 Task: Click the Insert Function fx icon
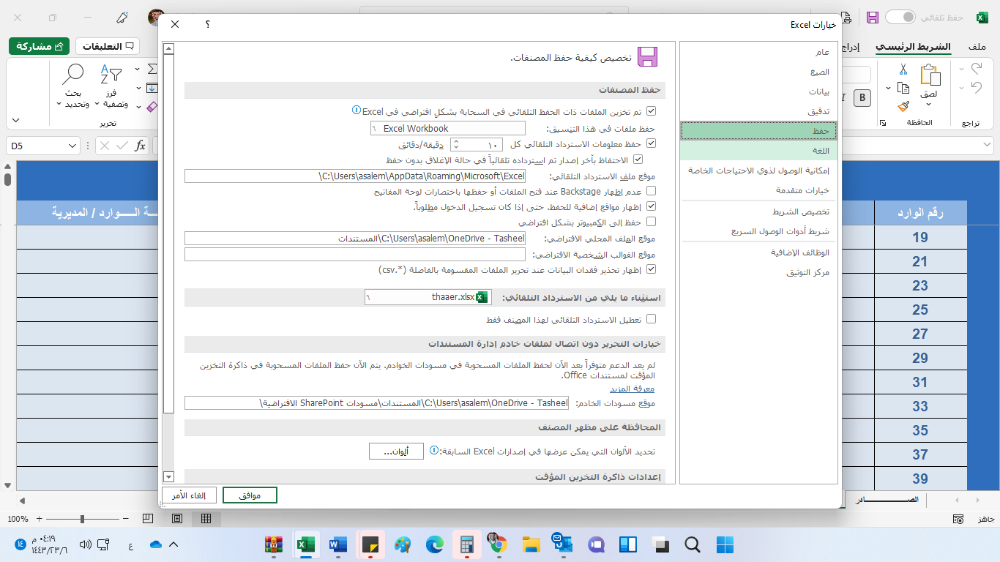pos(140,145)
